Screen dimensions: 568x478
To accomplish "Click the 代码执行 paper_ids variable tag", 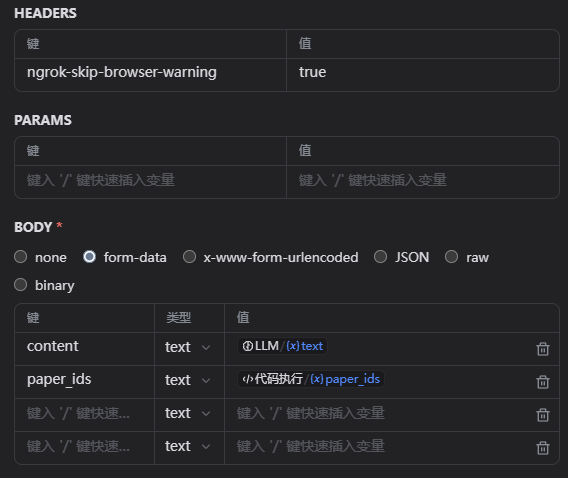I will point(311,379).
